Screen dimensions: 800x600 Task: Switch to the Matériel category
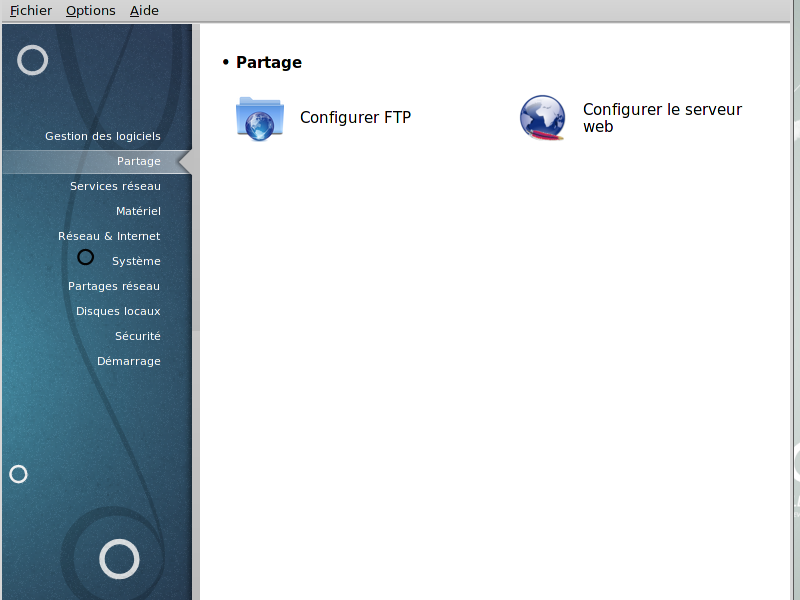pos(138,211)
